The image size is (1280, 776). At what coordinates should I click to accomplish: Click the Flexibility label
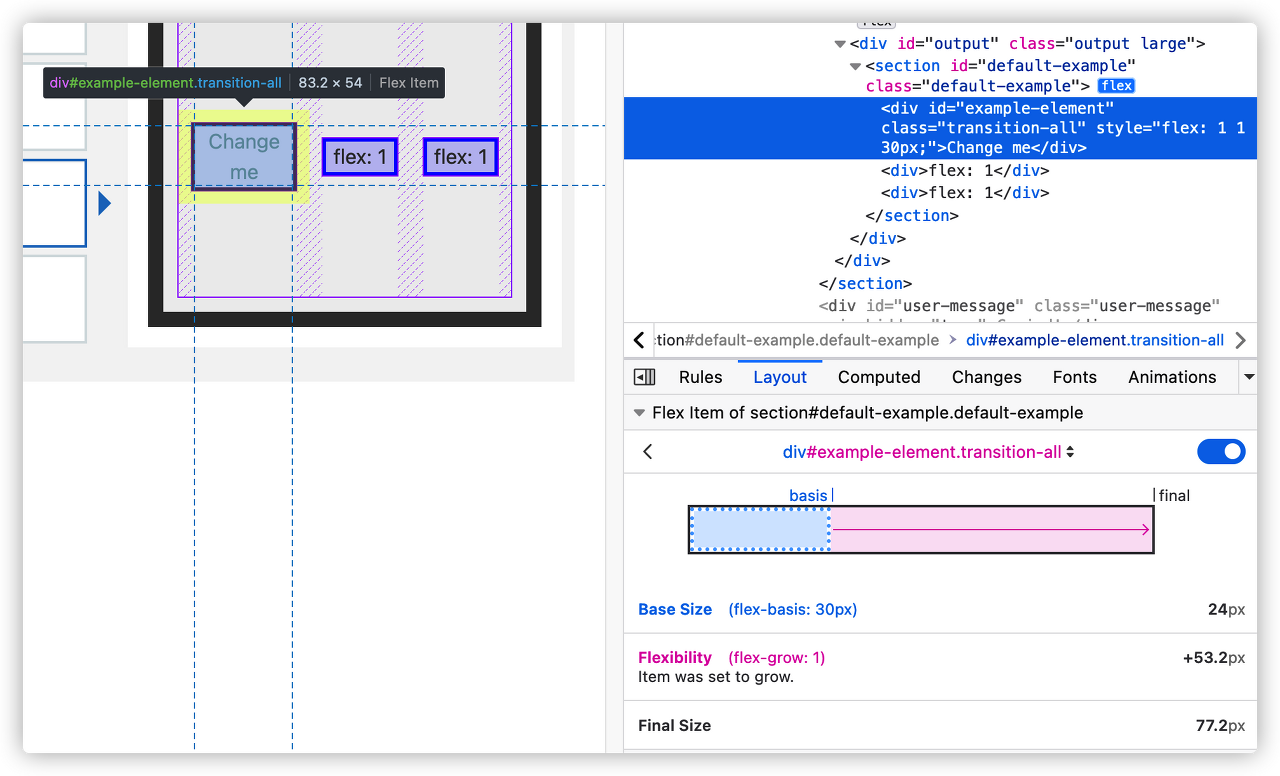(x=675, y=657)
